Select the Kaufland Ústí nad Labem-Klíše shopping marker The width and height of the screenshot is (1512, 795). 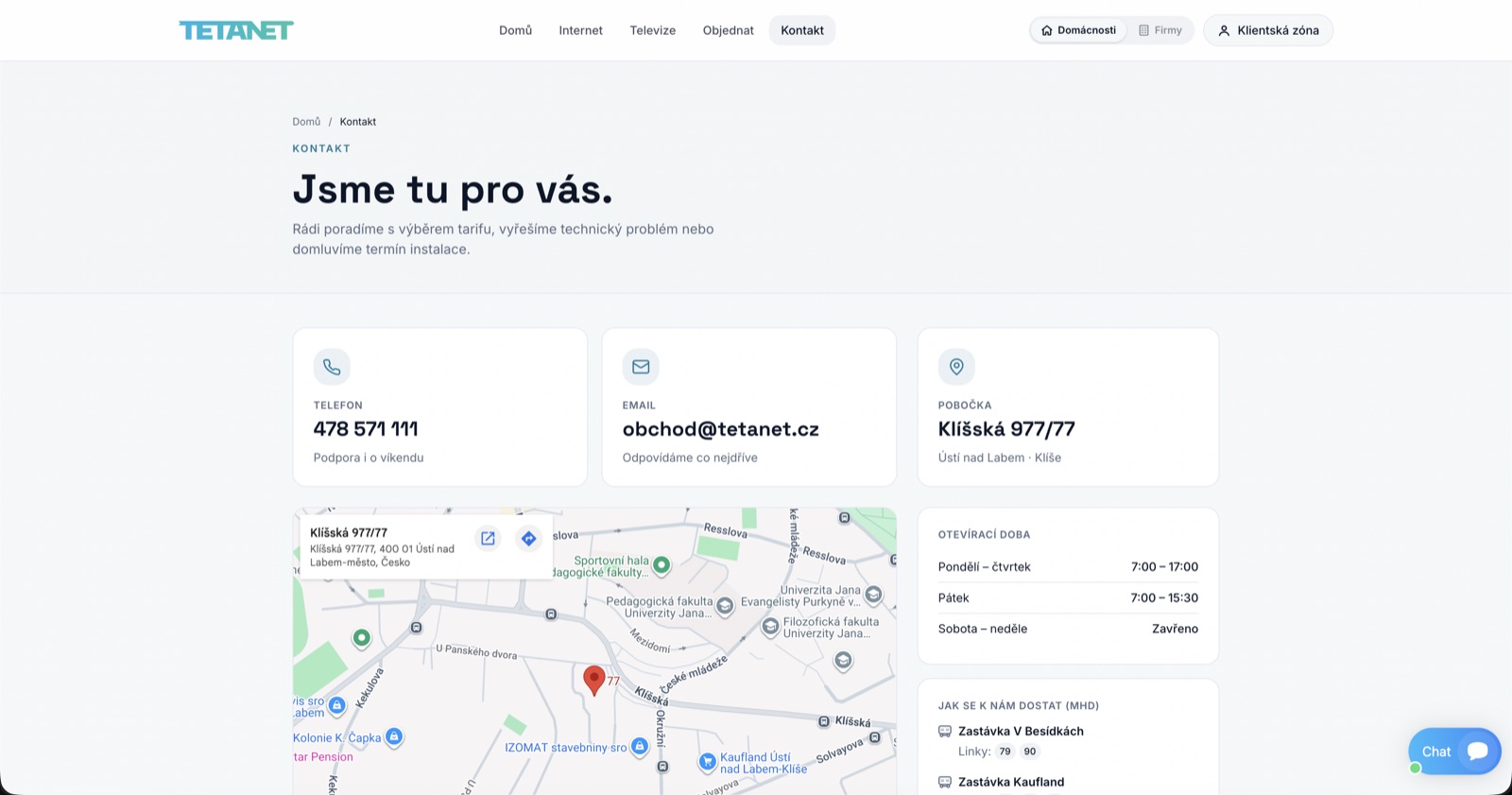point(707,761)
